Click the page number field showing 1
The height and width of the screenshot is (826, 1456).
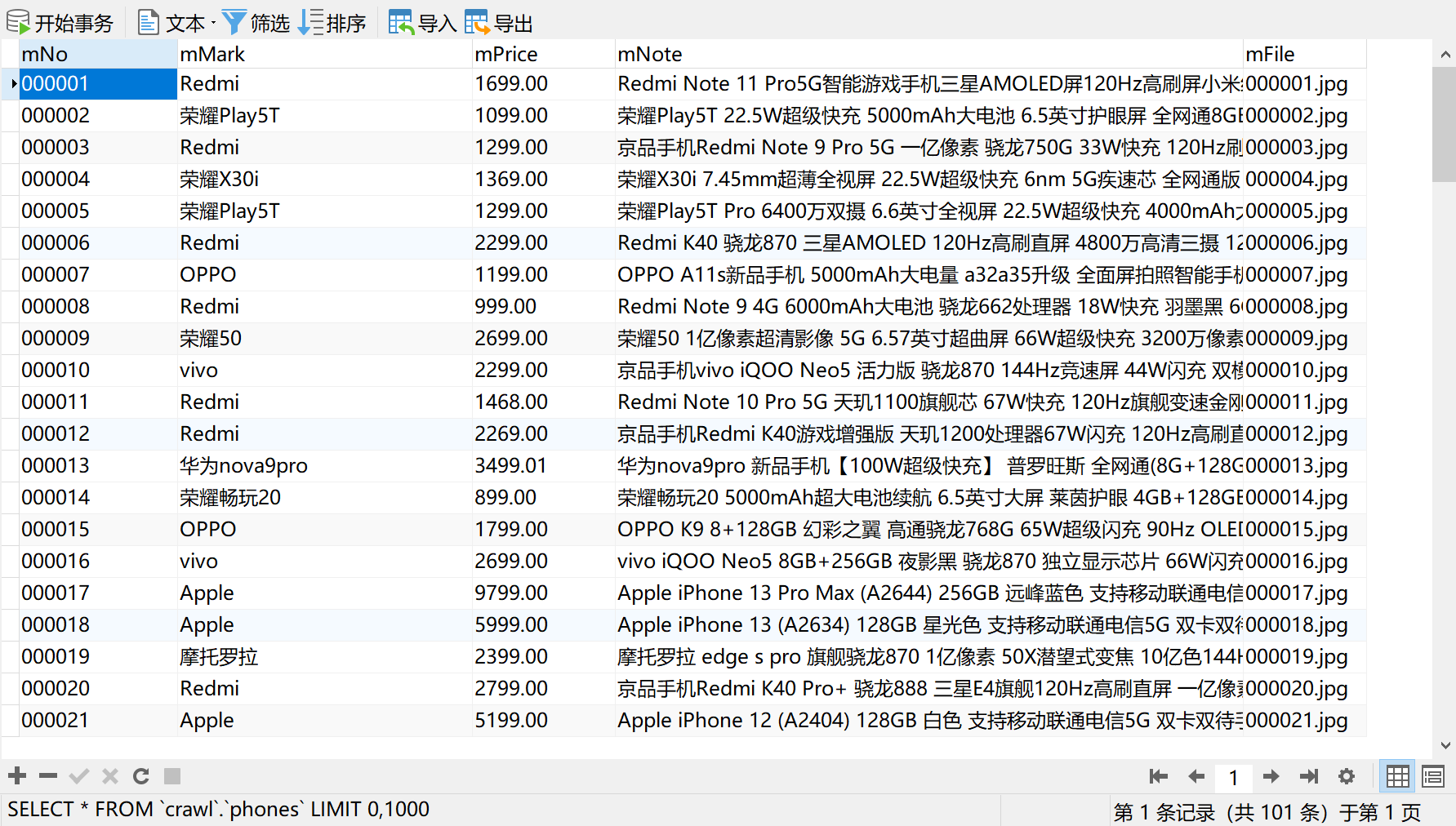(x=1233, y=777)
